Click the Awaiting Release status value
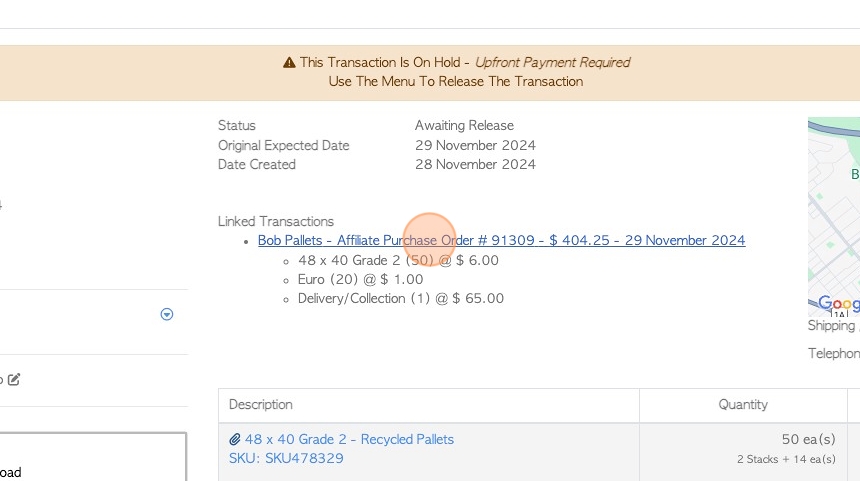Viewport: 860px width, 481px height. [464, 126]
